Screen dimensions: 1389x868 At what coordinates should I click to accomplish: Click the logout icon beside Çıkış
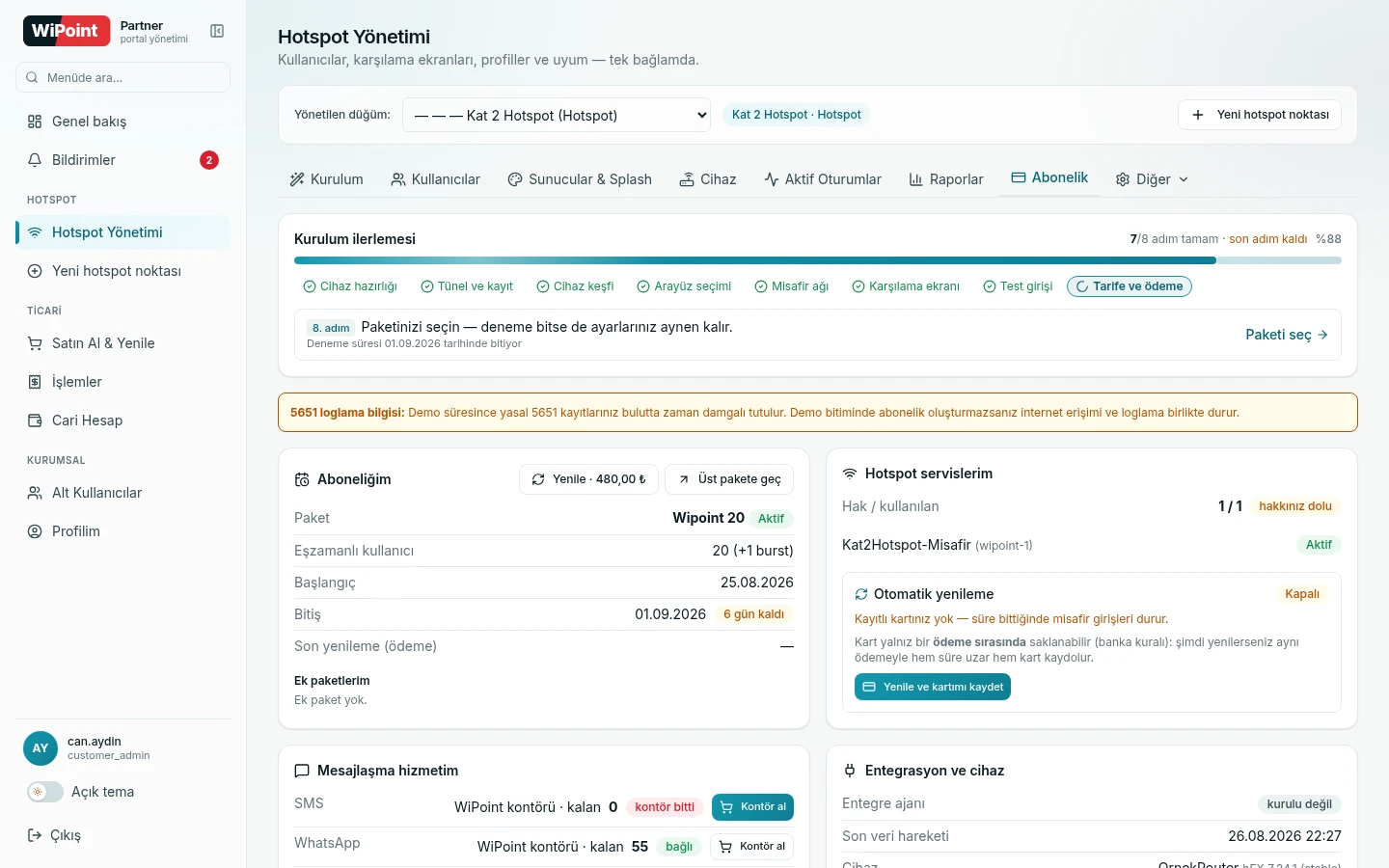point(35,835)
